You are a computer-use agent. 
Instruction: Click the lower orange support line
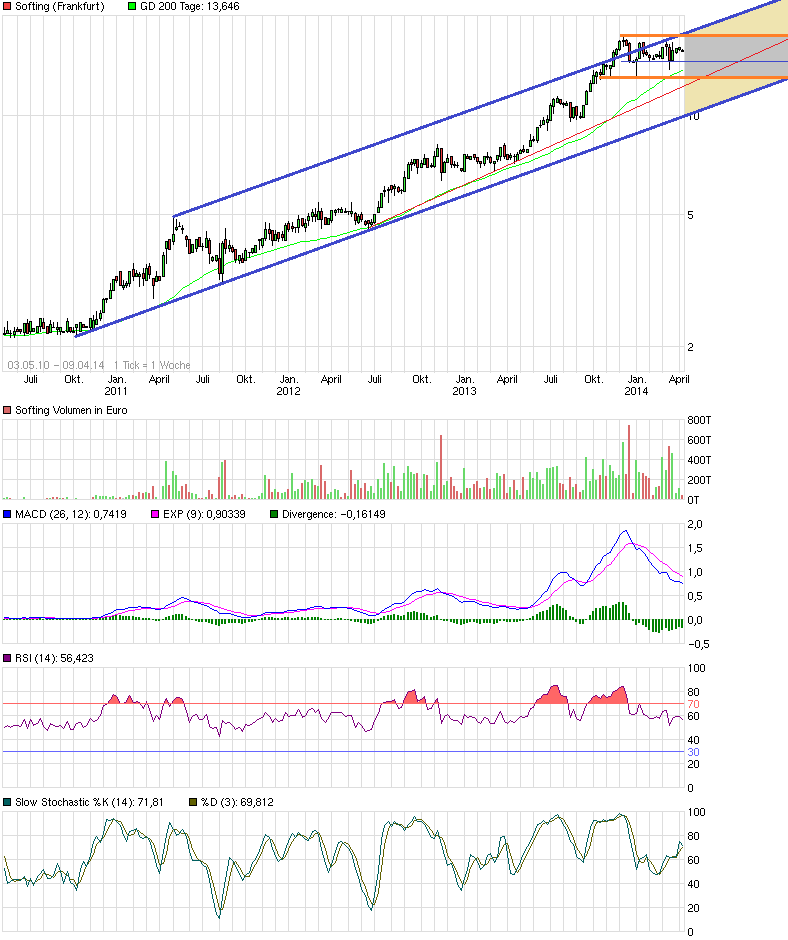[694, 77]
